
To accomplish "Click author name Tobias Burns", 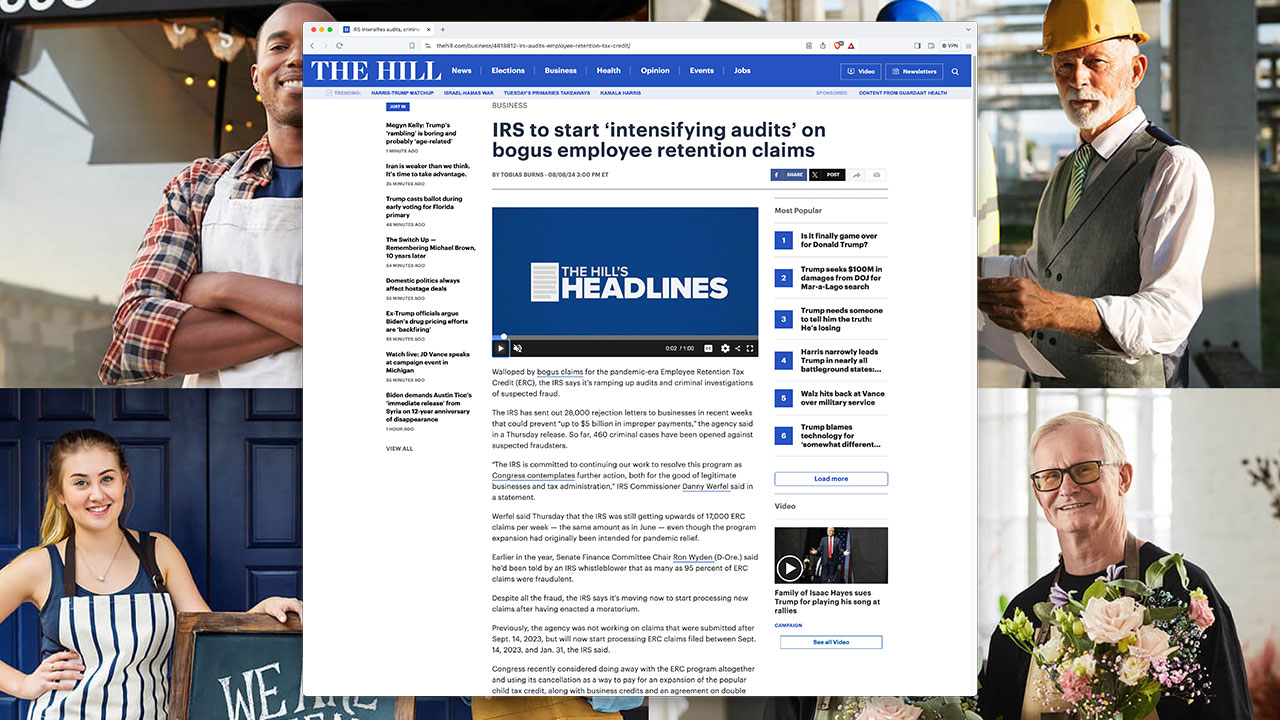I will [x=524, y=175].
